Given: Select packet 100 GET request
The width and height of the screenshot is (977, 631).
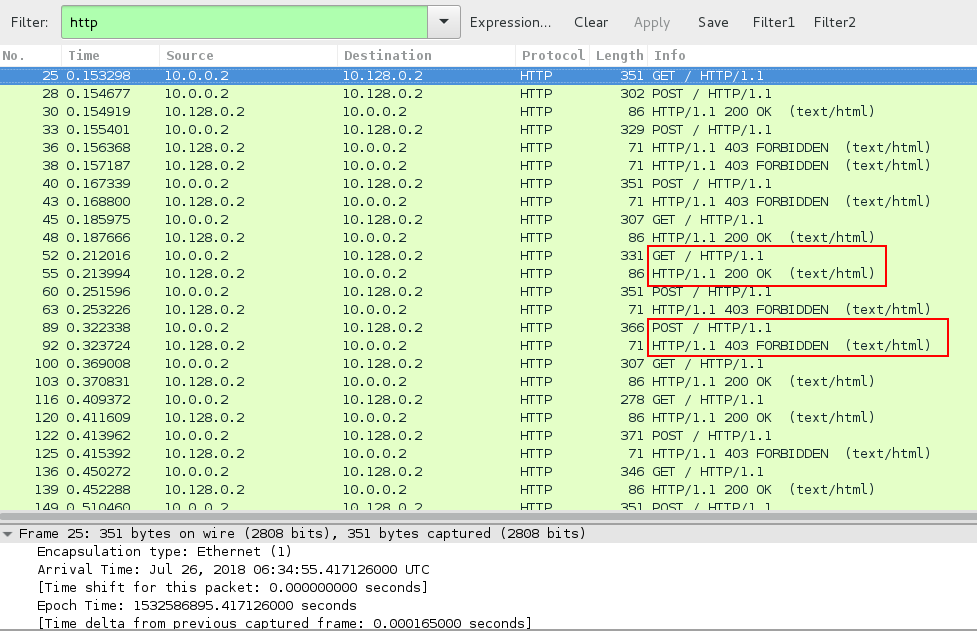Looking at the screenshot, I should pos(488,364).
